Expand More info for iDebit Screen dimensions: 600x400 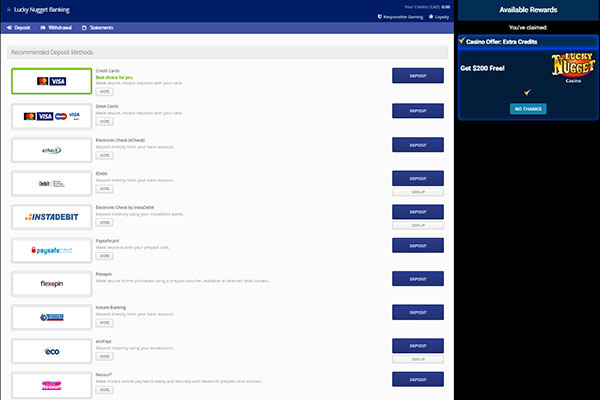[x=104, y=189]
